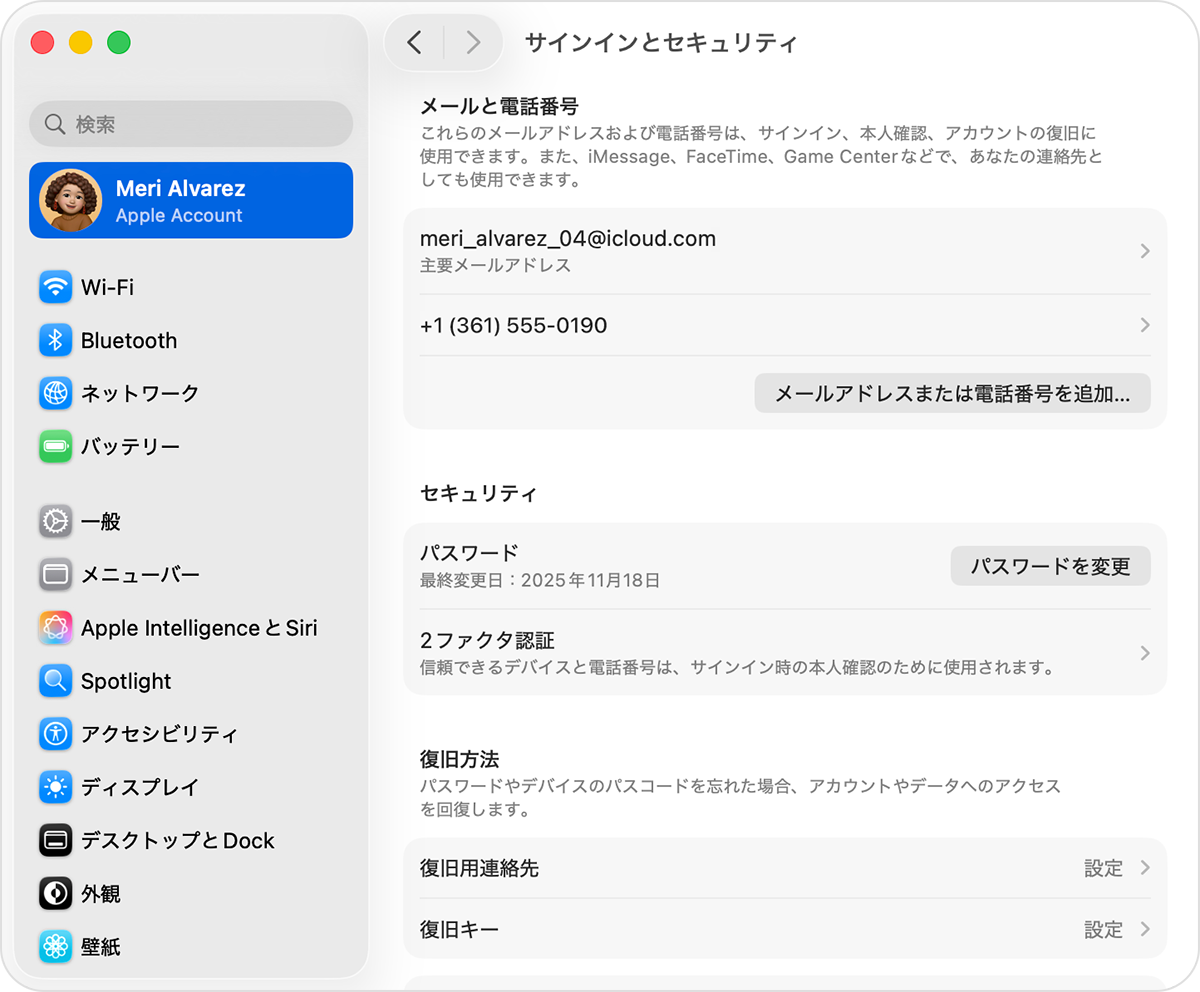
Task: Click メールアドレスまたは電話番号を追加 button
Action: tap(952, 393)
